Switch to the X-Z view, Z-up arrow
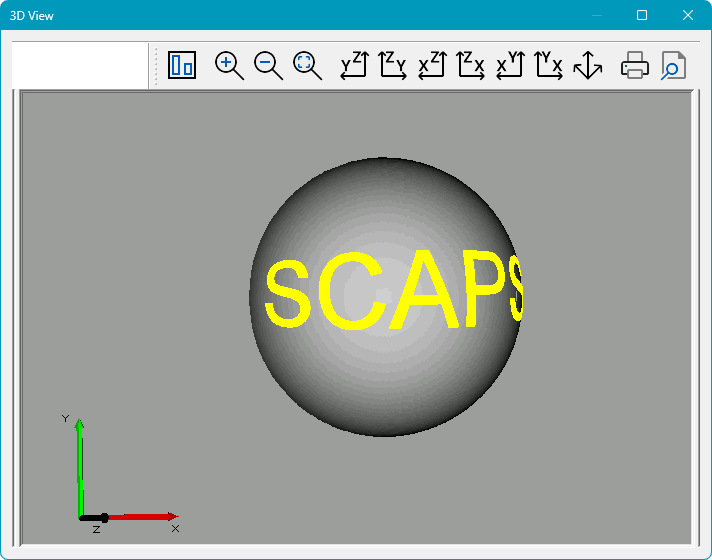Viewport: 712px width, 560px height. (x=432, y=65)
